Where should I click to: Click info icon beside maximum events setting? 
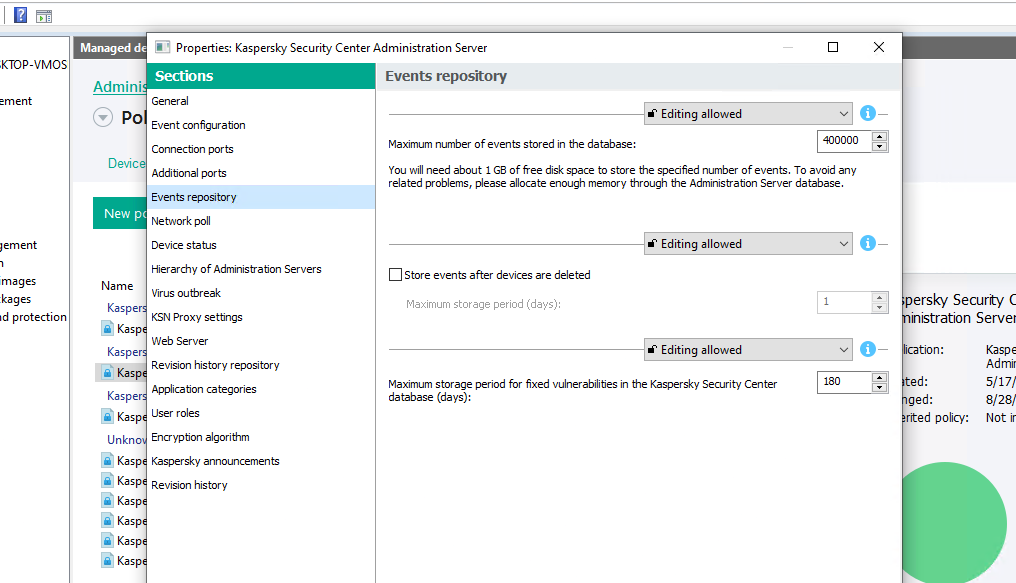tap(868, 114)
